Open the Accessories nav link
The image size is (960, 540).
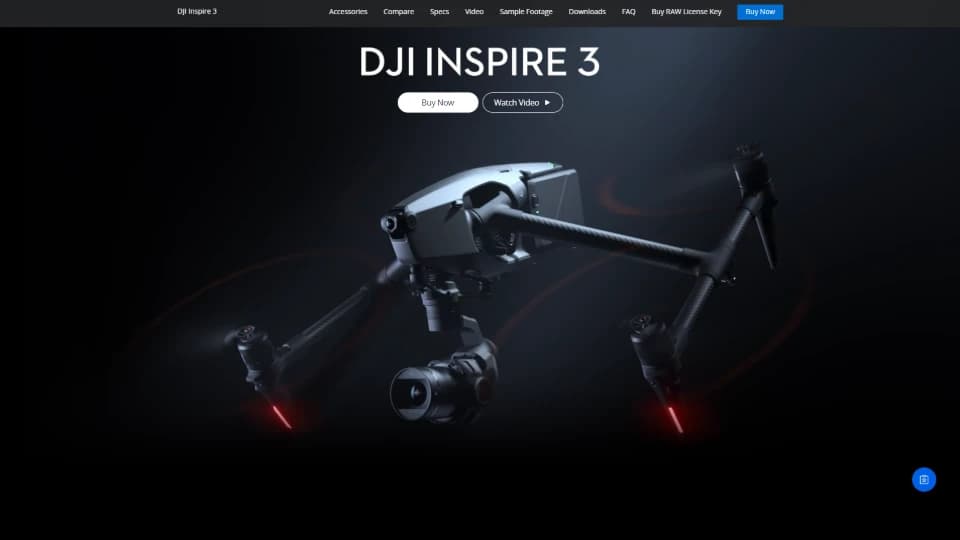click(x=348, y=12)
